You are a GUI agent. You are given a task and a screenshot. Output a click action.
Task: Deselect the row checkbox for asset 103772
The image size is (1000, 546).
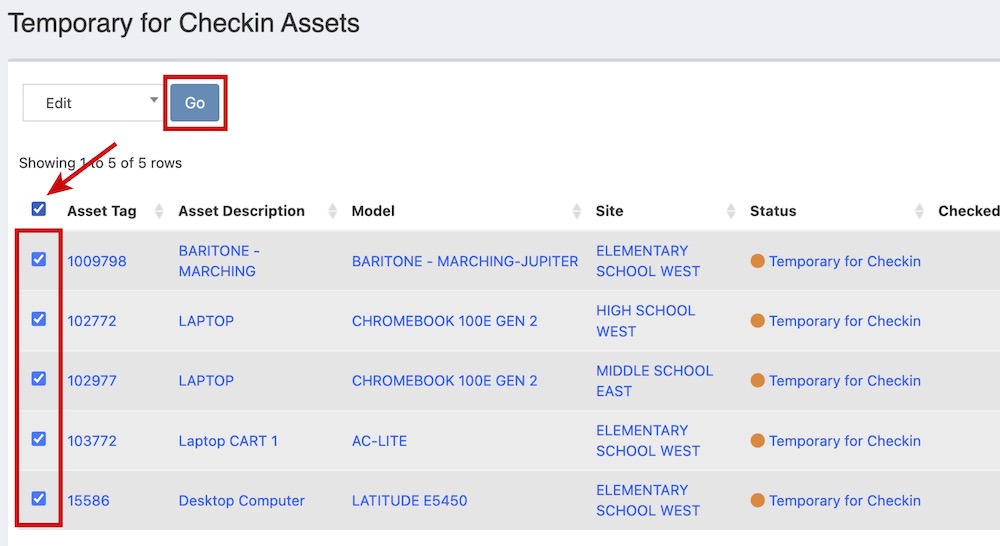(39, 439)
